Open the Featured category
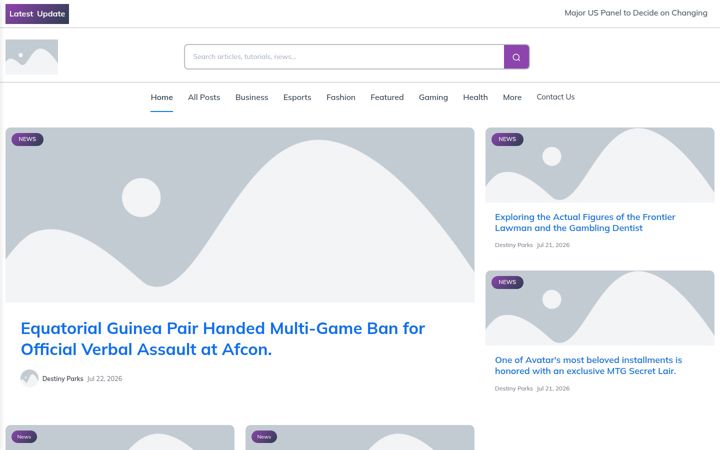The height and width of the screenshot is (450, 720). pyautogui.click(x=387, y=97)
